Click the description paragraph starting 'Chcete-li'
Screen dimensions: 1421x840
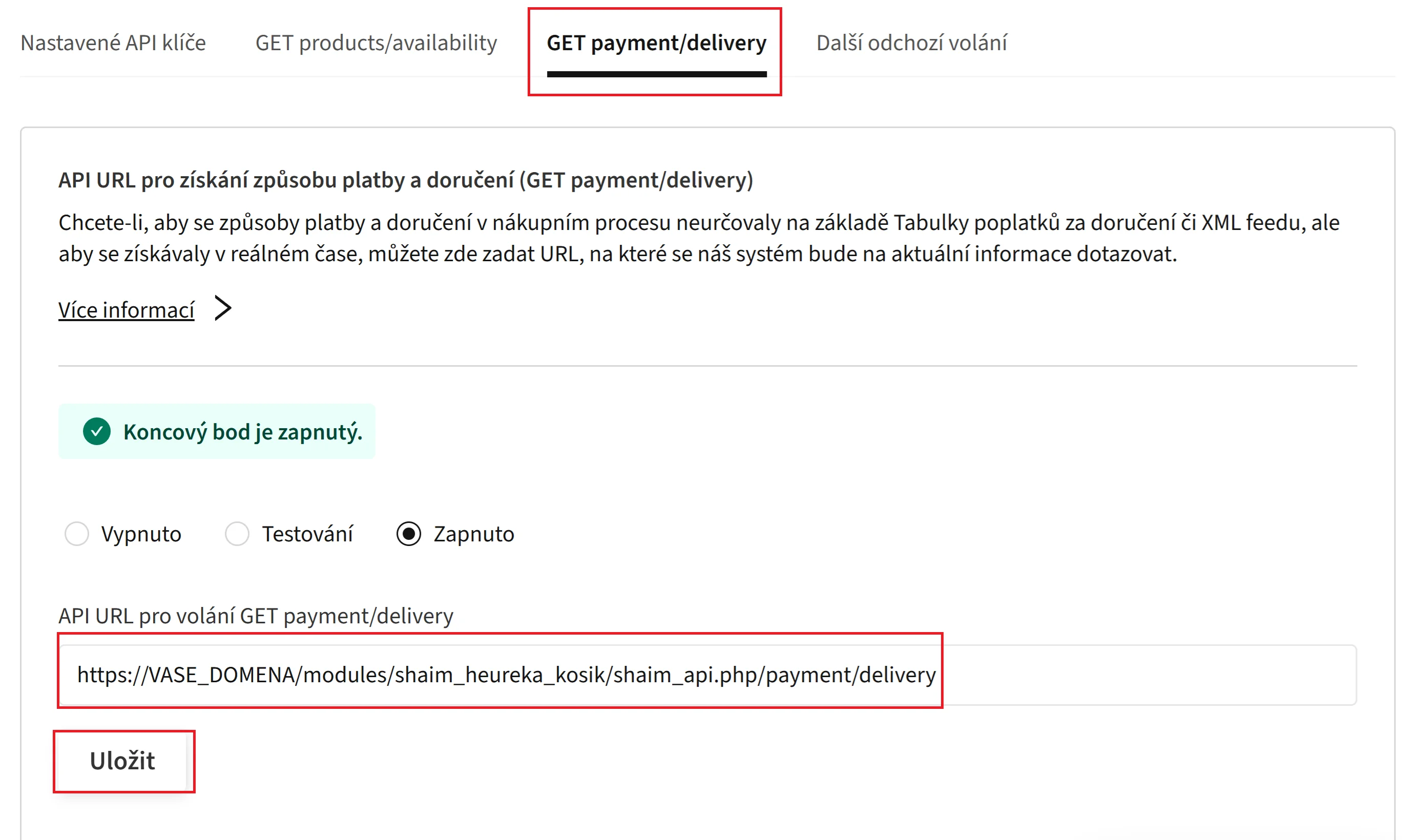(699, 238)
